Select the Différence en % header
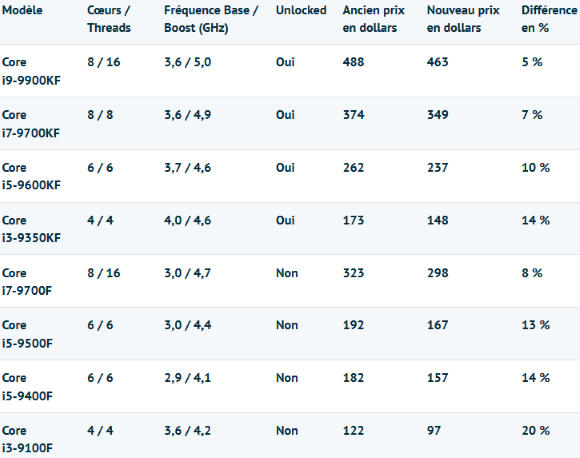The height and width of the screenshot is (458, 580). click(x=549, y=19)
